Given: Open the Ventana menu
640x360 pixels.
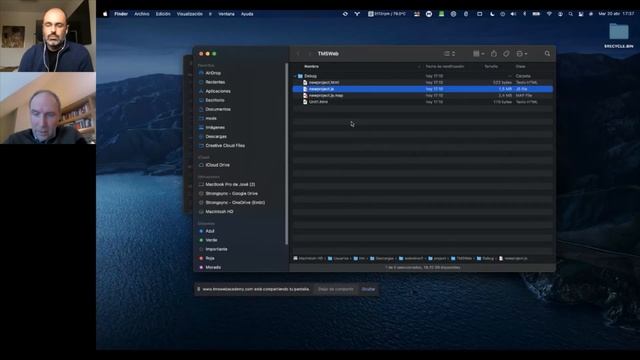Looking at the screenshot, I should [x=226, y=14].
